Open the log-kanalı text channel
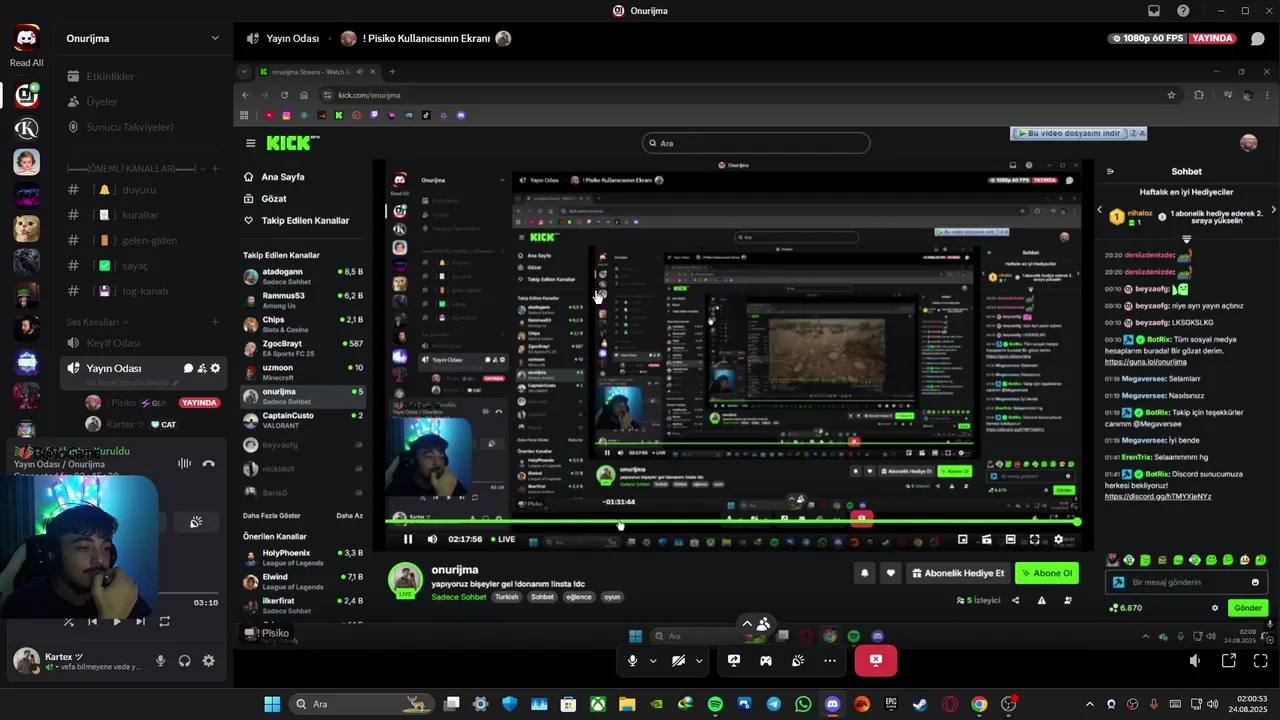The image size is (1280, 720). point(143,291)
